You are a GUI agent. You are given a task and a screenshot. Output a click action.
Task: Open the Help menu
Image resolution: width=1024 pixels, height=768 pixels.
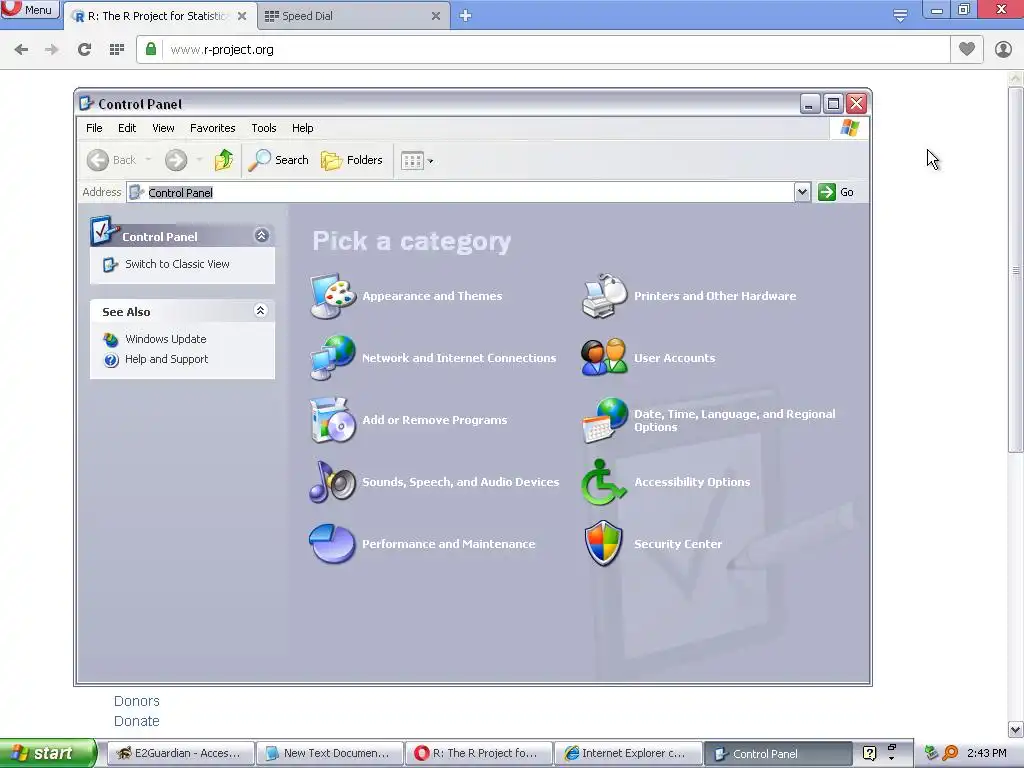[x=302, y=128]
